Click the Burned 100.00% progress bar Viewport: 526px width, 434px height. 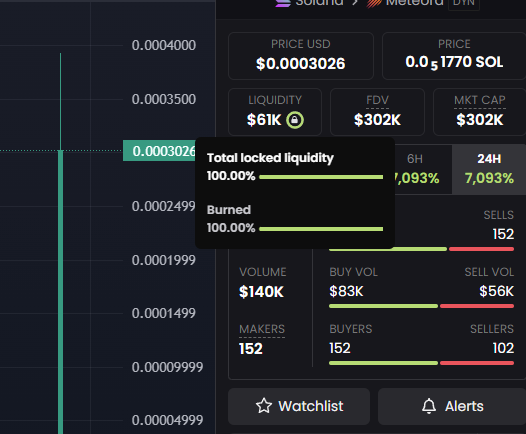click(x=321, y=229)
